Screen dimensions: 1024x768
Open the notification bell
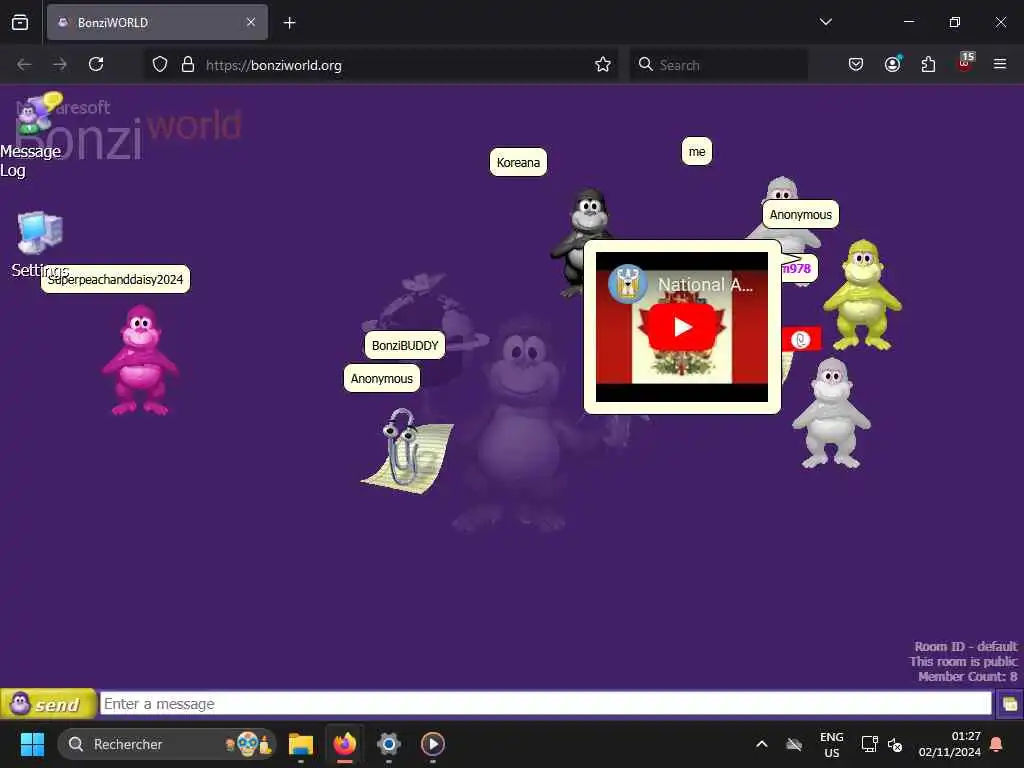(x=997, y=744)
